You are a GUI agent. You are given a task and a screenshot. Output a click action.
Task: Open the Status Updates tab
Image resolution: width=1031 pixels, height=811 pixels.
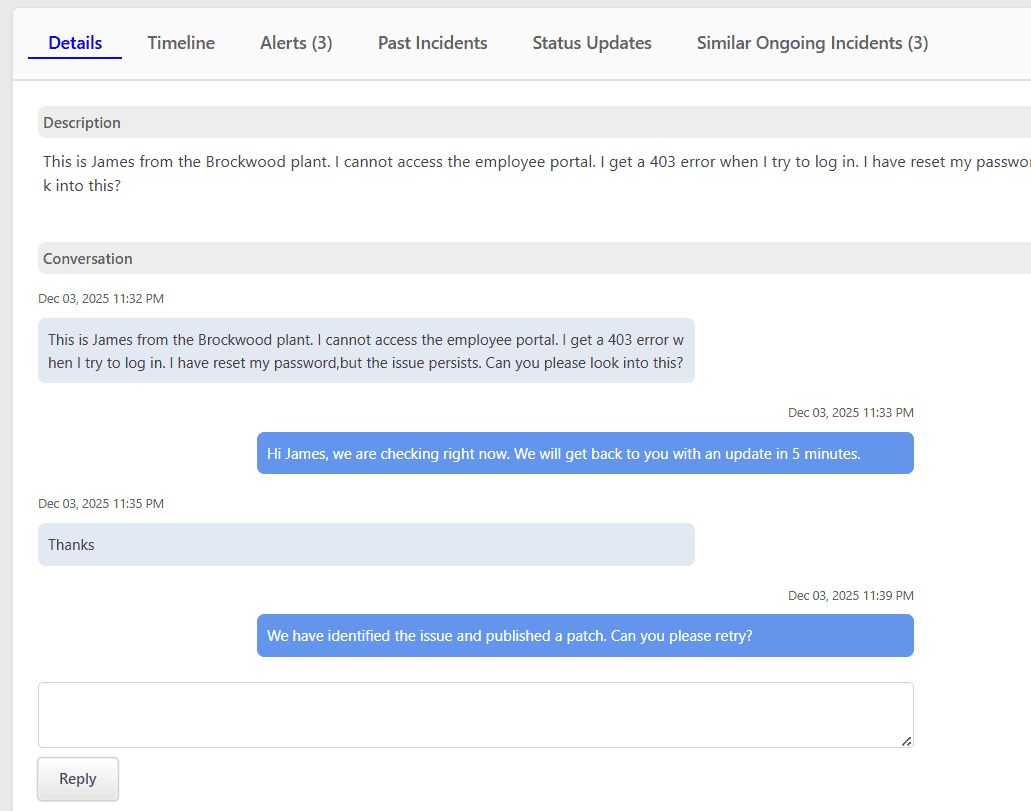tap(591, 43)
